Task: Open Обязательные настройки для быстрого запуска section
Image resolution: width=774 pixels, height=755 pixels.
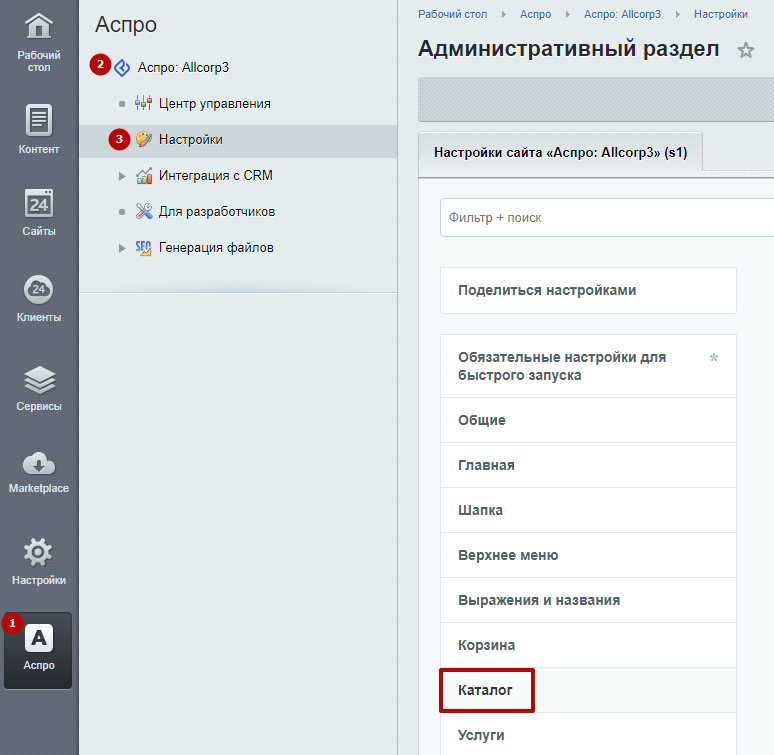Action: (588, 366)
